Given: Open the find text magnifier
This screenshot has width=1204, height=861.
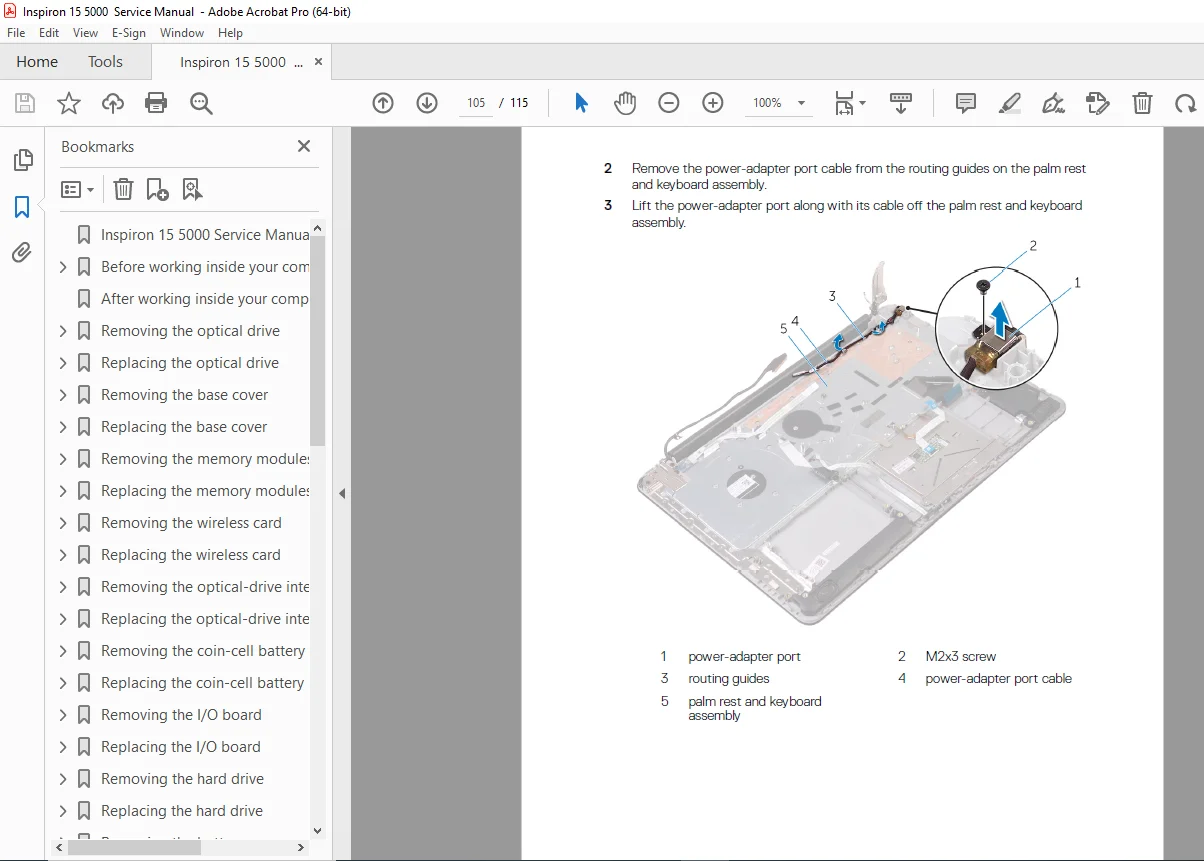Looking at the screenshot, I should tap(201, 103).
